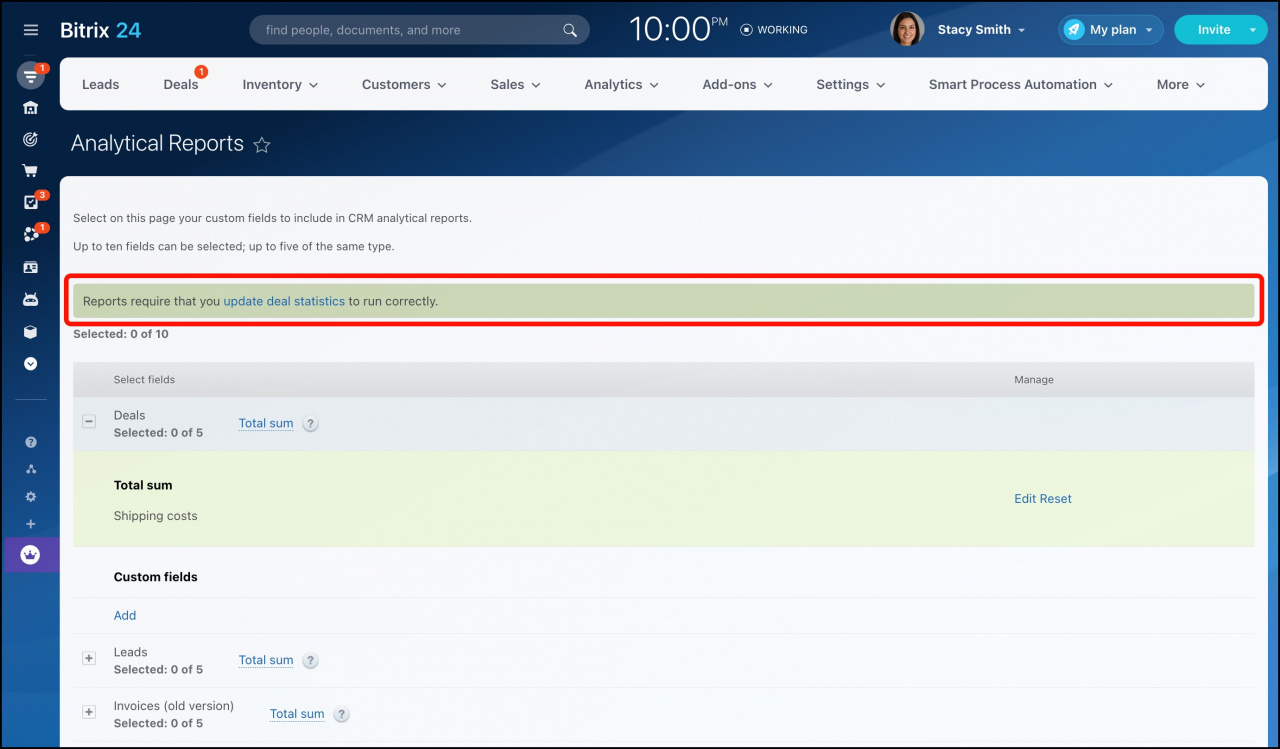Go to the Leads tab
The width and height of the screenshot is (1280, 749).
coord(100,84)
